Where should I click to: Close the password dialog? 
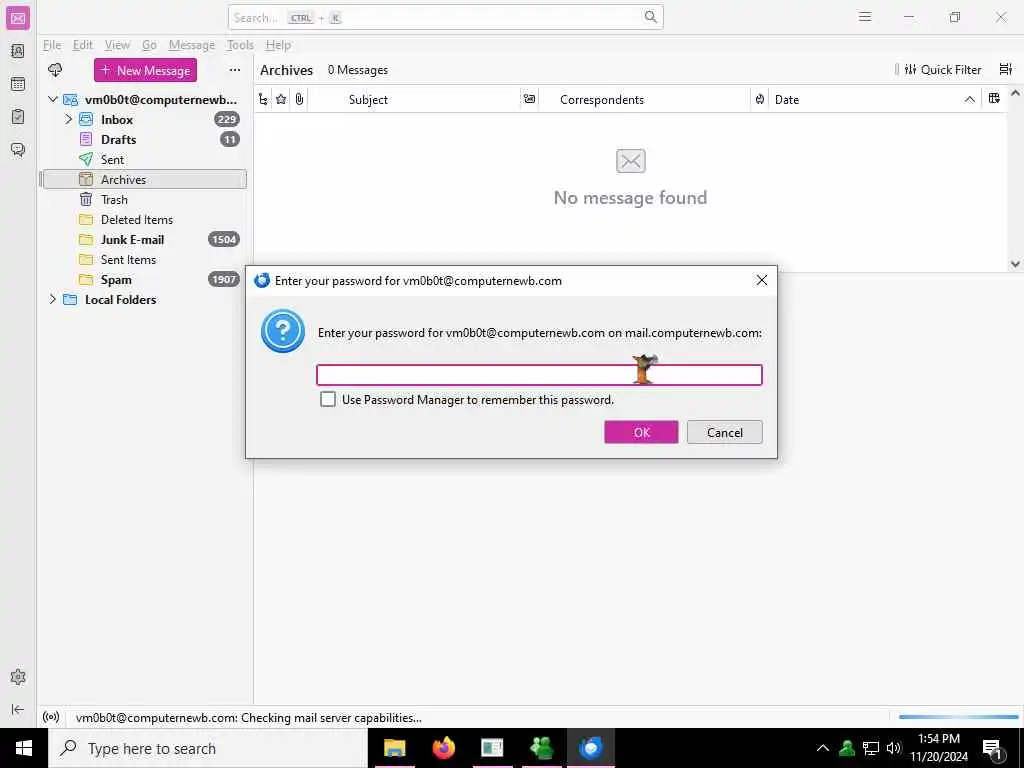tap(761, 280)
